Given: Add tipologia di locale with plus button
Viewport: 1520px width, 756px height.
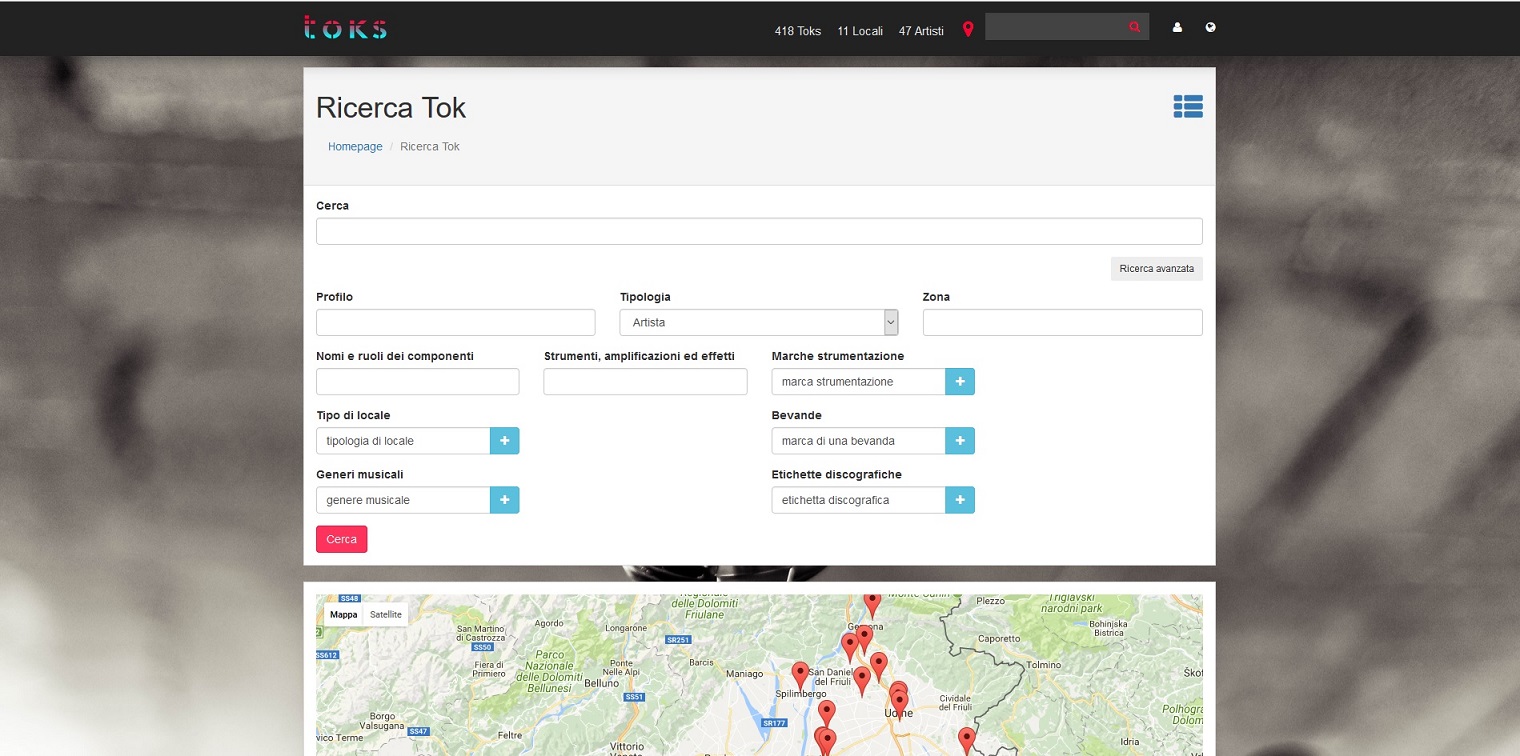Looking at the screenshot, I should [x=504, y=441].
